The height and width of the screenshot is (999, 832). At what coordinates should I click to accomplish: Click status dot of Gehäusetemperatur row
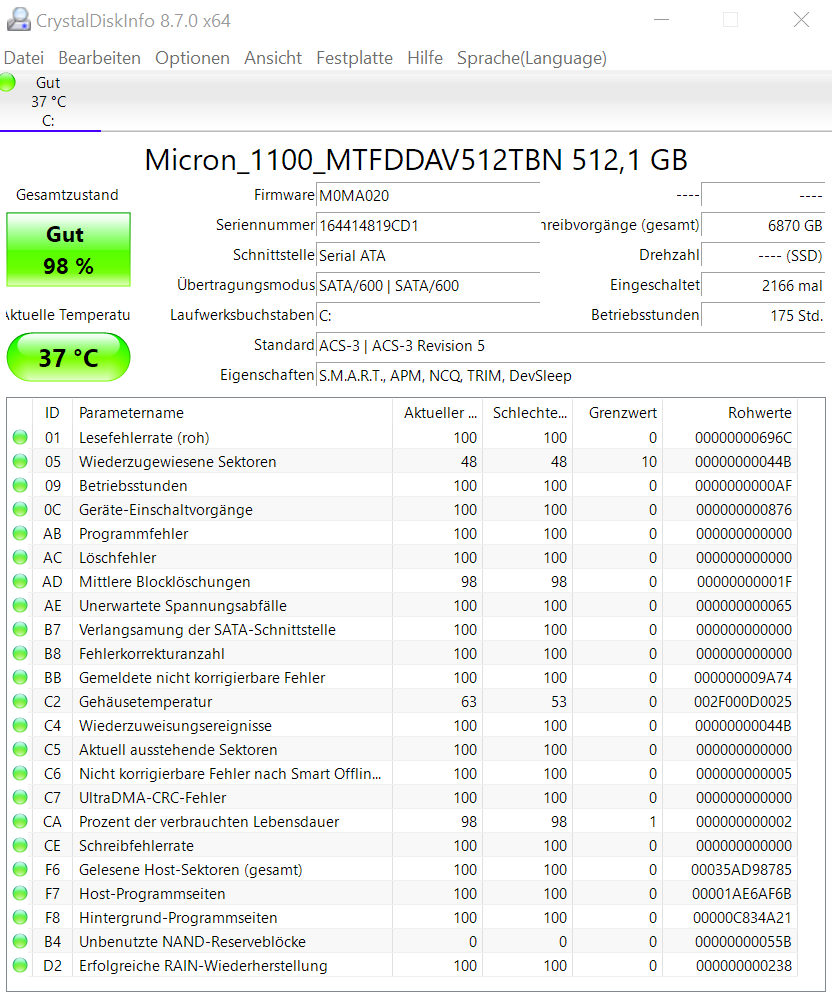20,701
